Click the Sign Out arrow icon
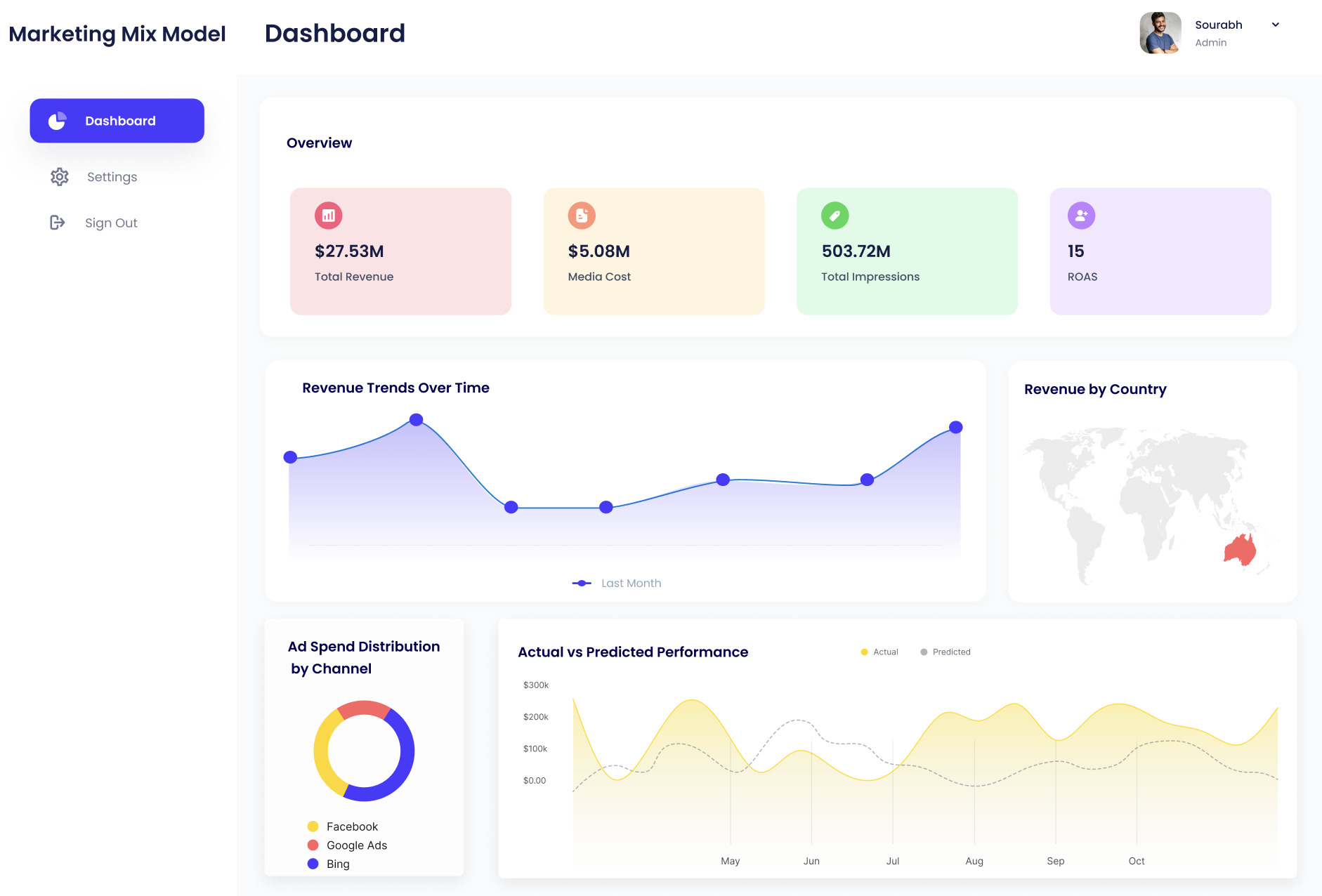The image size is (1322, 896). click(58, 223)
